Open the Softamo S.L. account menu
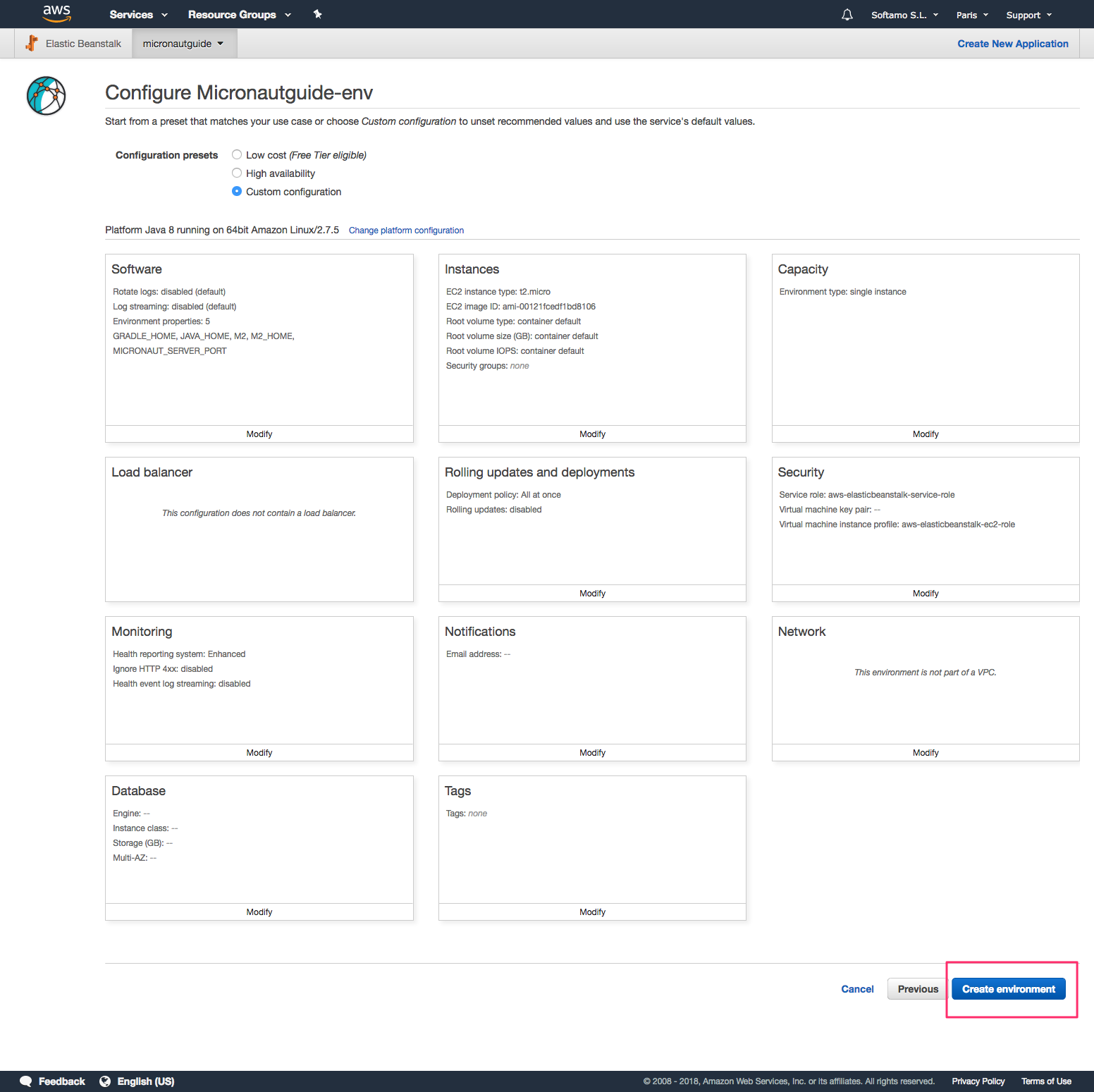The width and height of the screenshot is (1094, 1092). pos(904,15)
